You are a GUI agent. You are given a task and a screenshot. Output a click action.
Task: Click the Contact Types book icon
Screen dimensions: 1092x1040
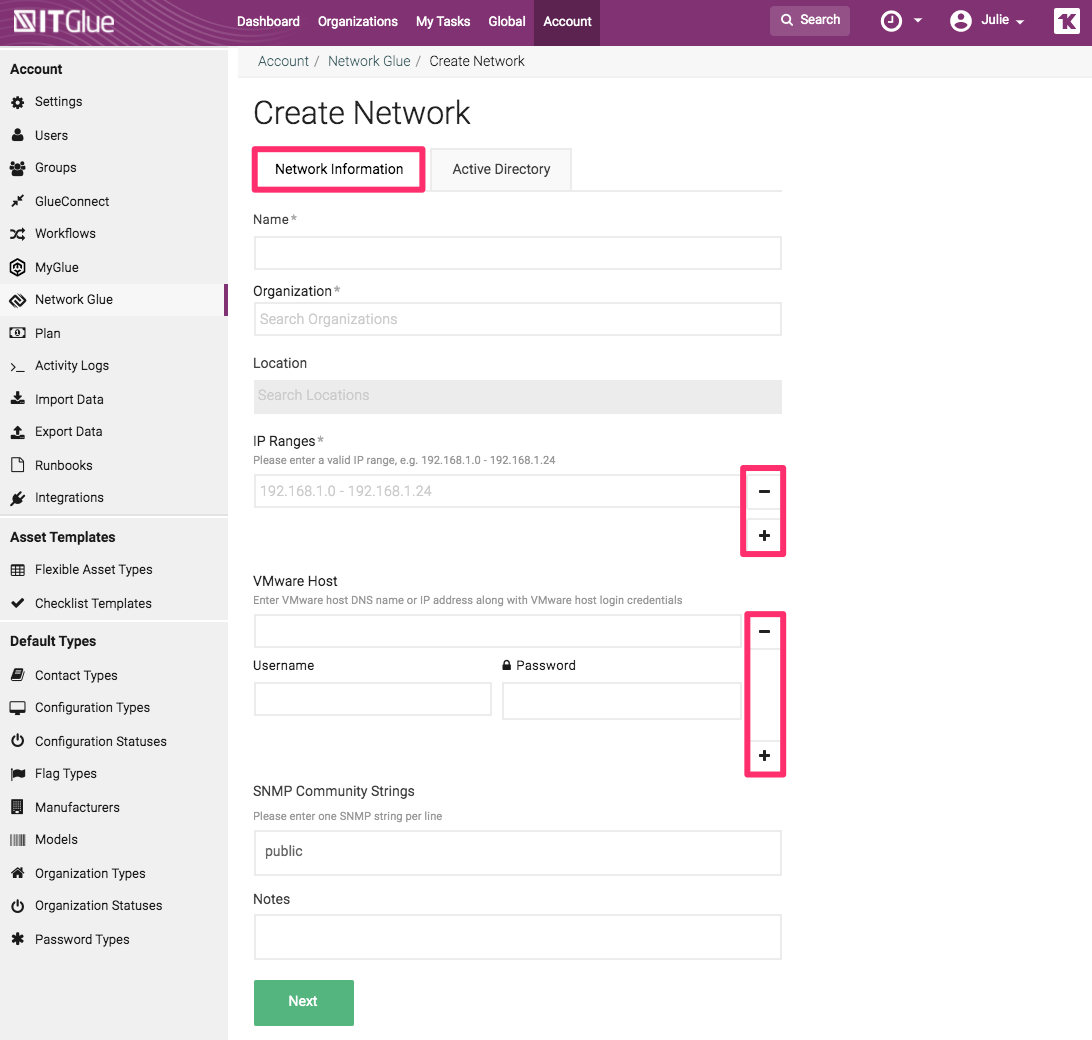tap(17, 675)
